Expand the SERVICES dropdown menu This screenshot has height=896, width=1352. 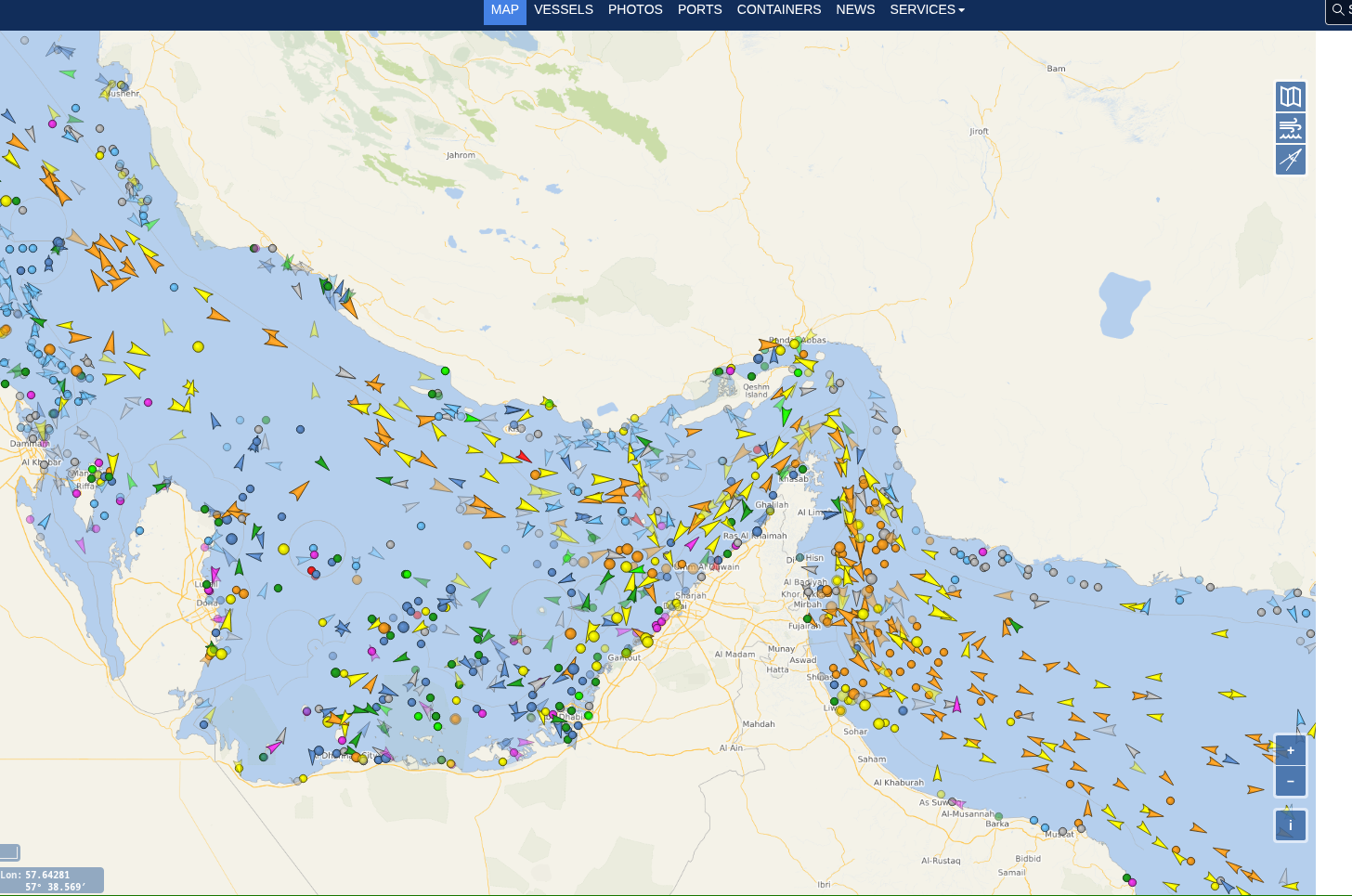pos(927,10)
